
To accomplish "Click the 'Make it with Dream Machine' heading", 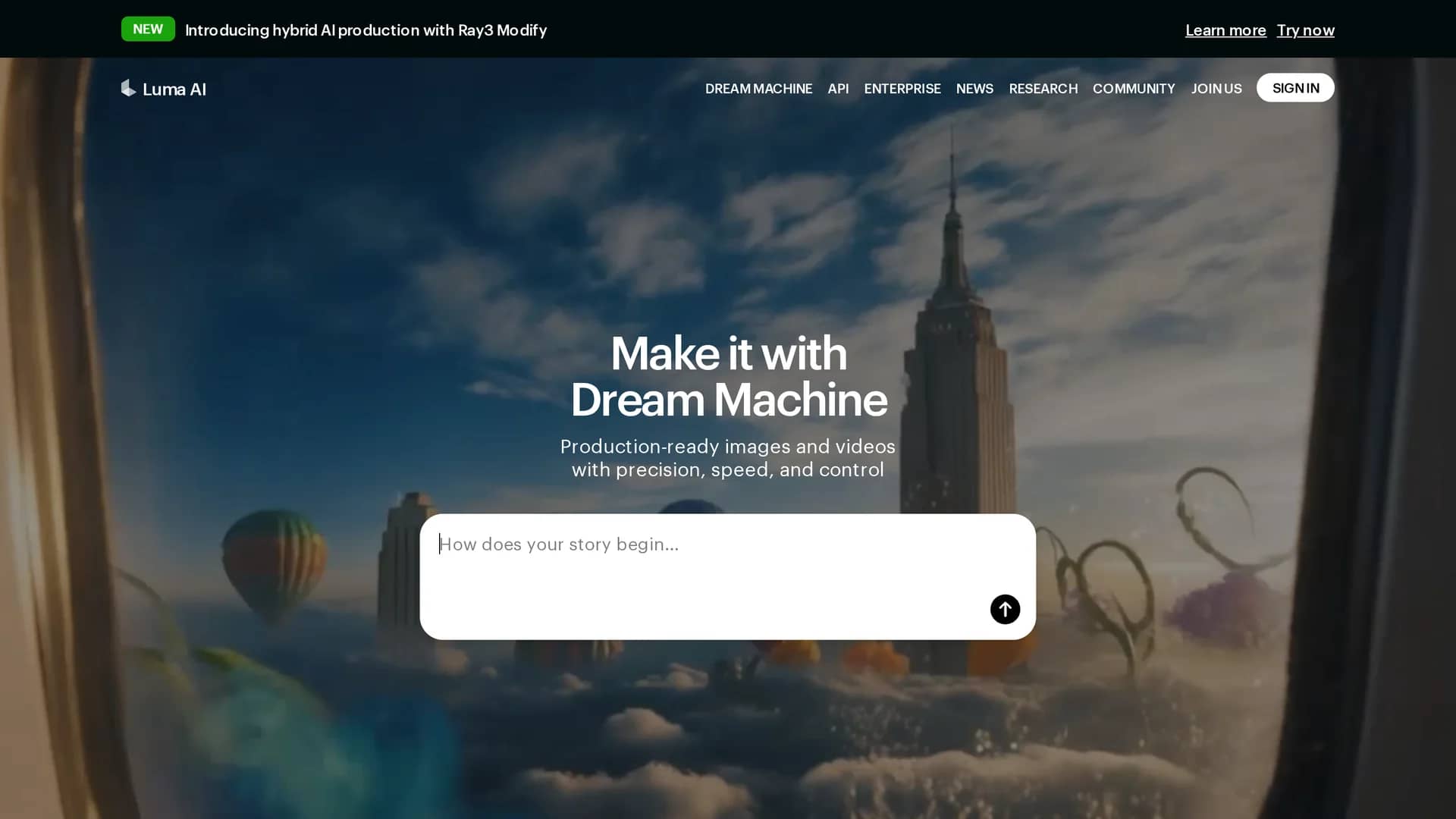I will [728, 376].
